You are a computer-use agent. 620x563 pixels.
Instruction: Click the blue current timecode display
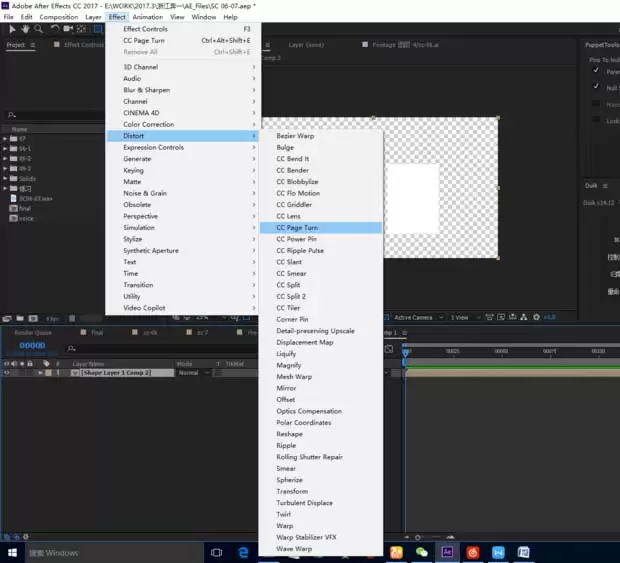32,345
